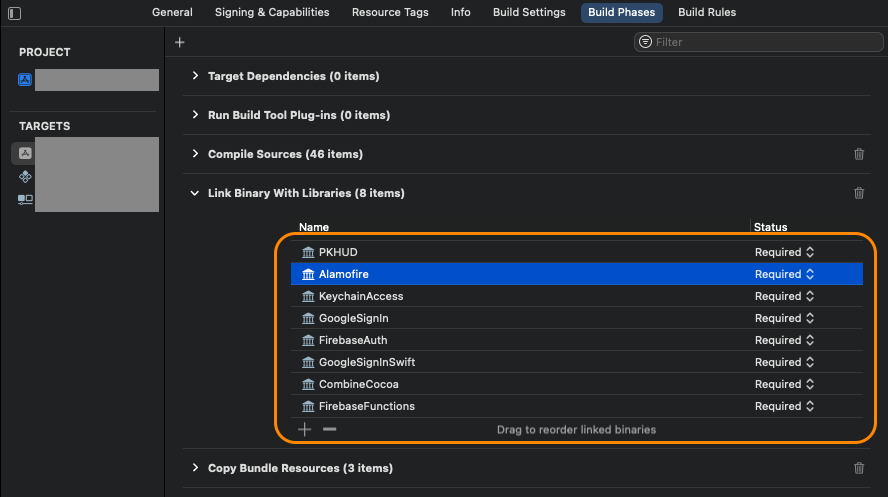Viewport: 888px width, 497px height.
Task: Add a new build phase plus icon
Action: 180,42
